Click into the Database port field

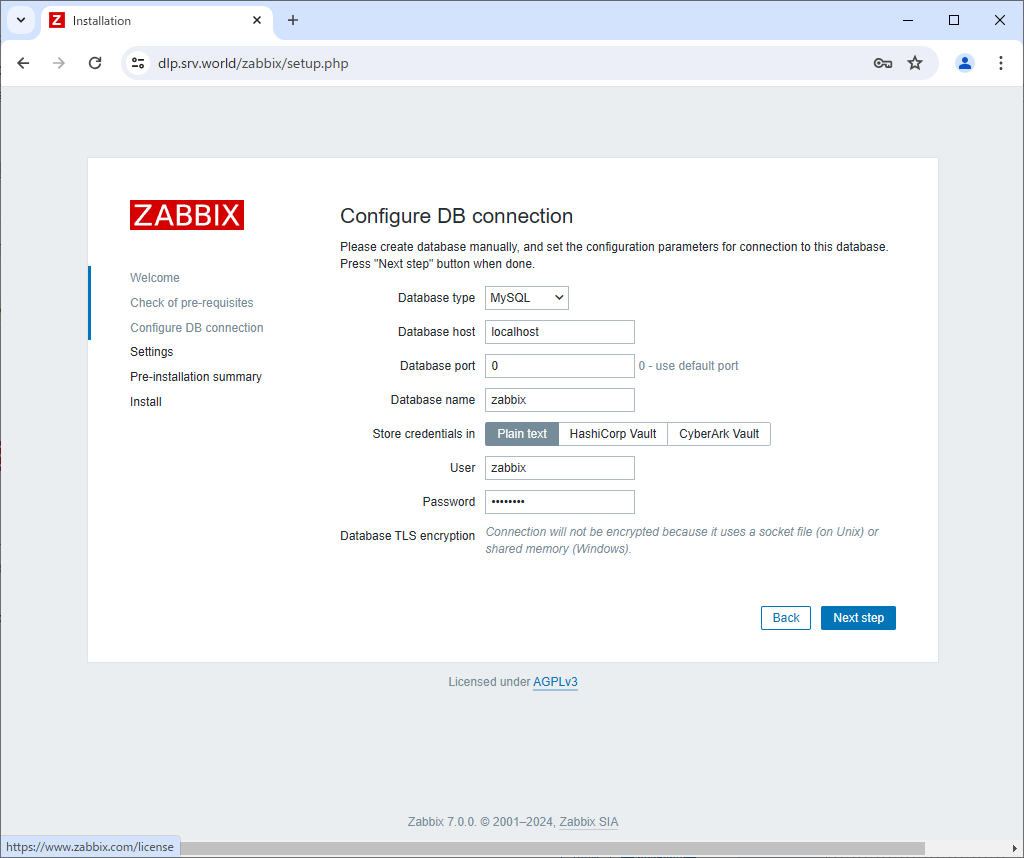pos(560,366)
